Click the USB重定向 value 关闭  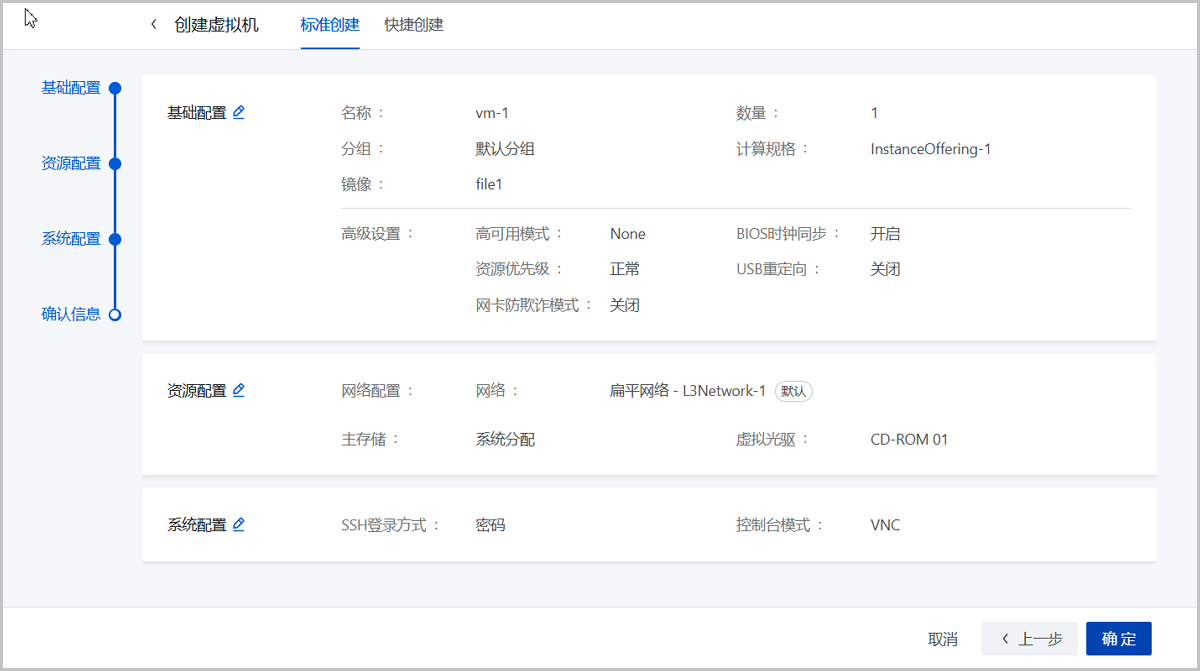[x=885, y=269]
